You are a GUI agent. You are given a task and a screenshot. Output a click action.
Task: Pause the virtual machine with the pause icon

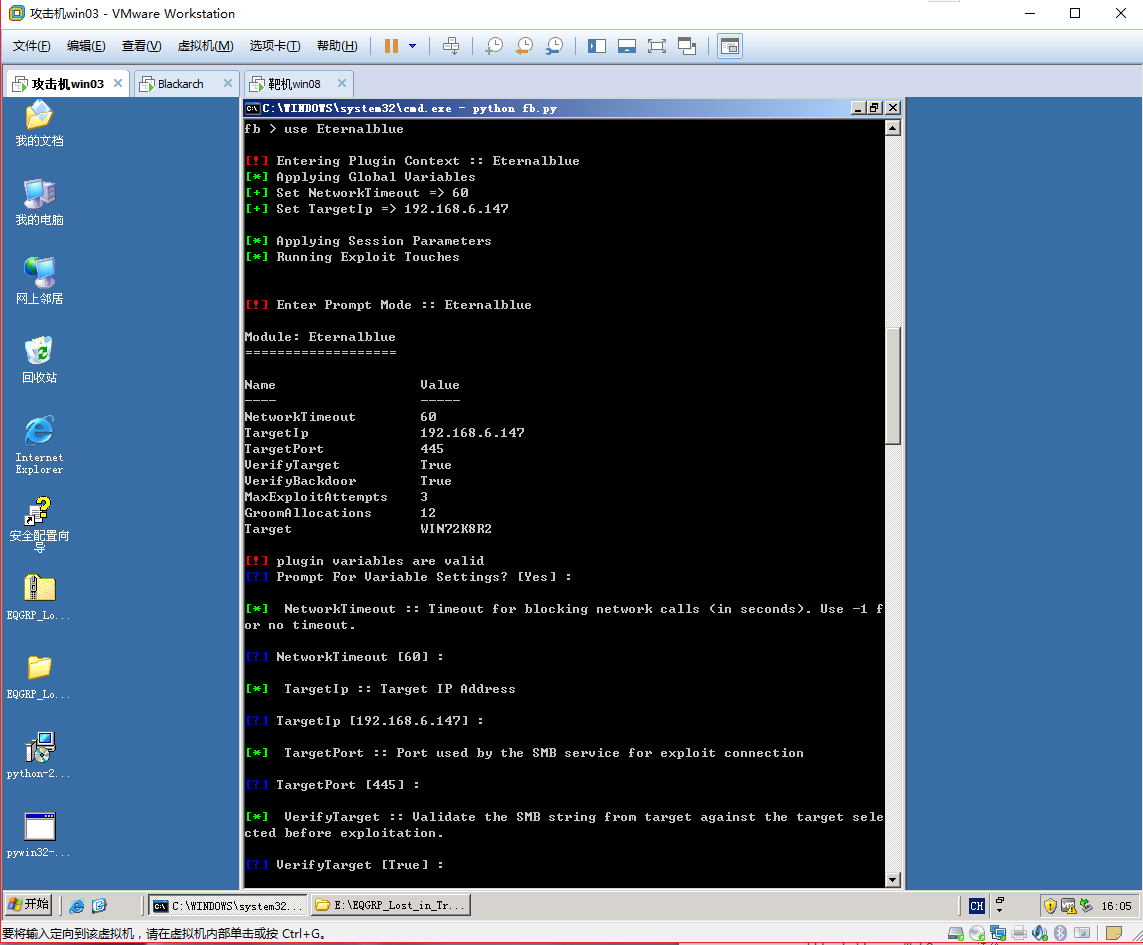point(391,46)
